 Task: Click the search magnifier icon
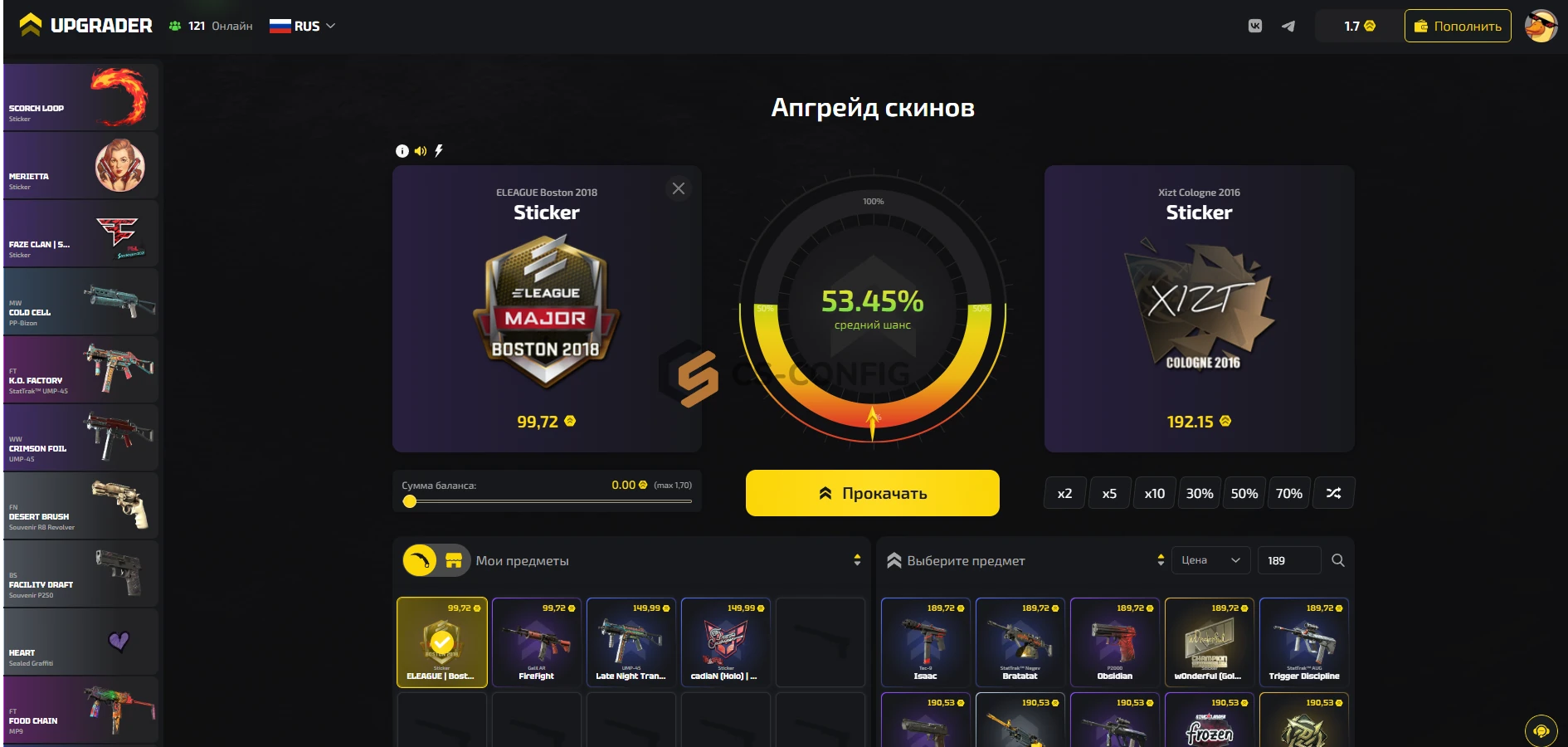point(1338,560)
